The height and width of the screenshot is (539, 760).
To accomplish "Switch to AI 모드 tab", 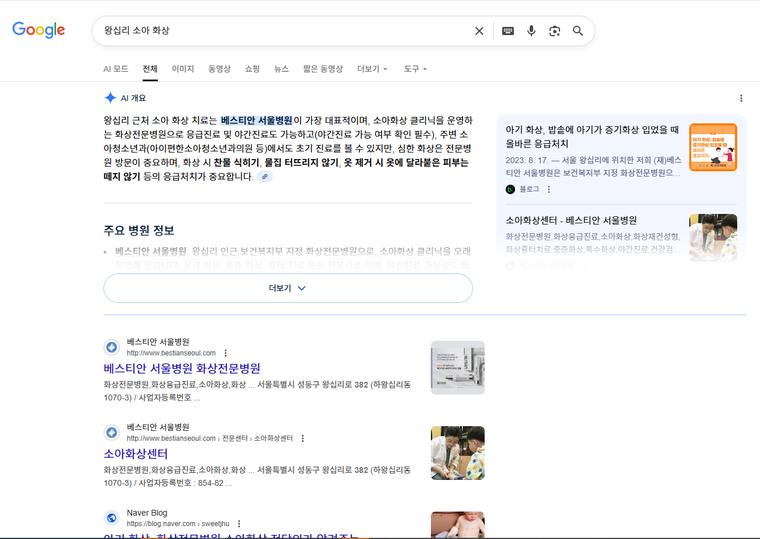I will [x=115, y=69].
